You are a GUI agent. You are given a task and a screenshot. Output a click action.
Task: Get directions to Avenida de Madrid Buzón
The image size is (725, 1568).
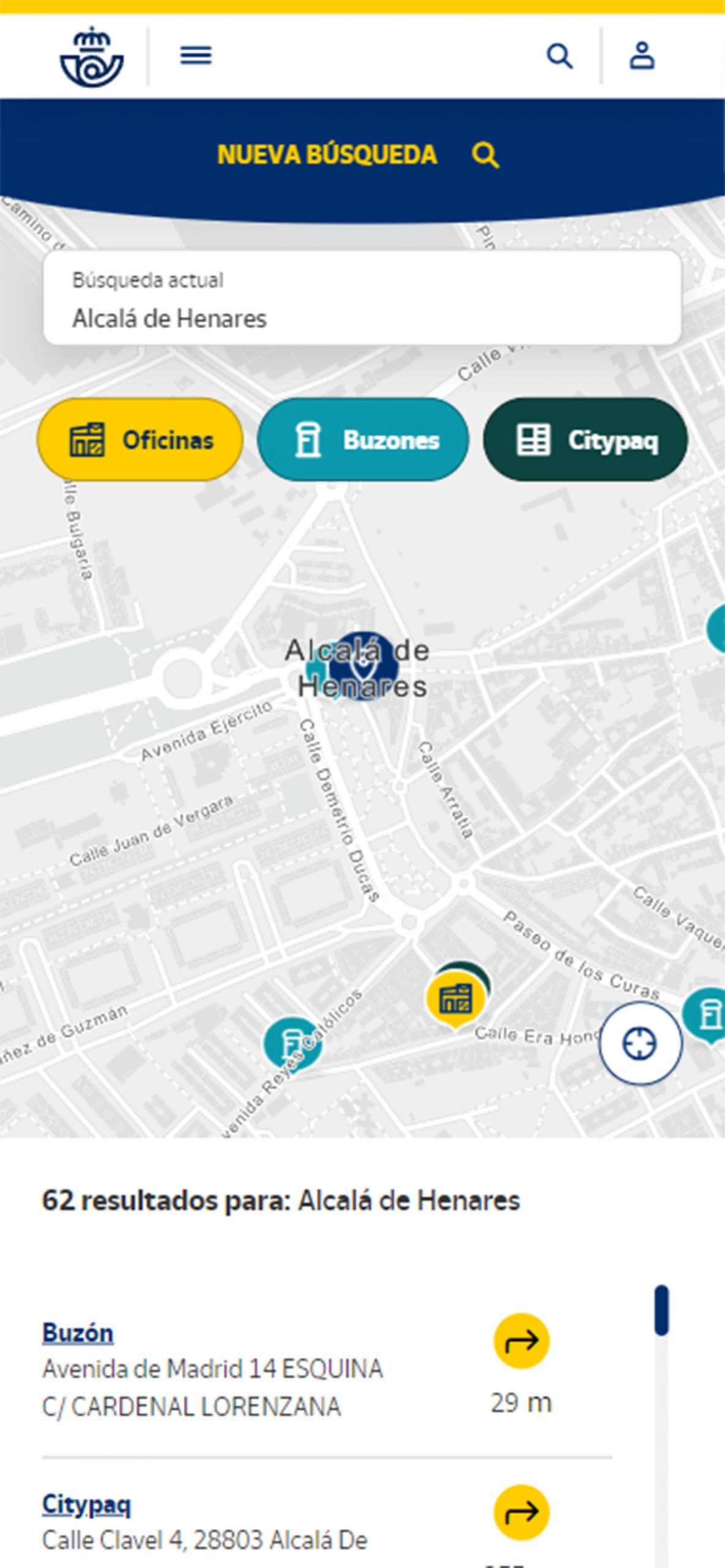pos(522,1341)
